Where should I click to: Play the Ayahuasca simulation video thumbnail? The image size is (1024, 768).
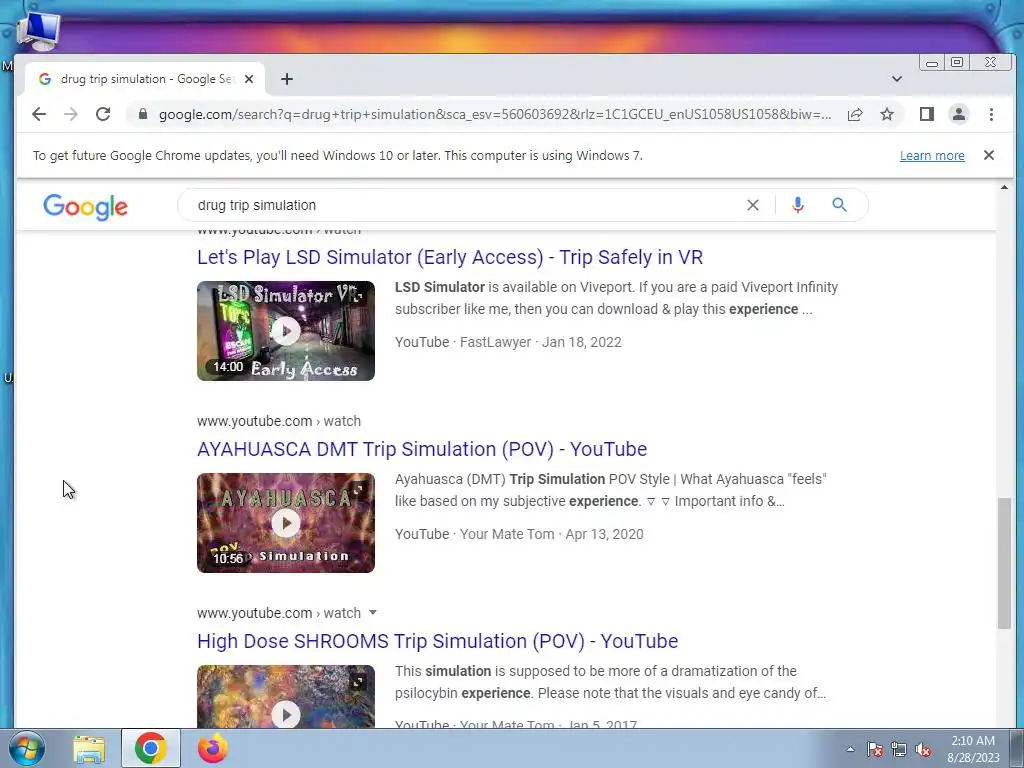point(286,523)
